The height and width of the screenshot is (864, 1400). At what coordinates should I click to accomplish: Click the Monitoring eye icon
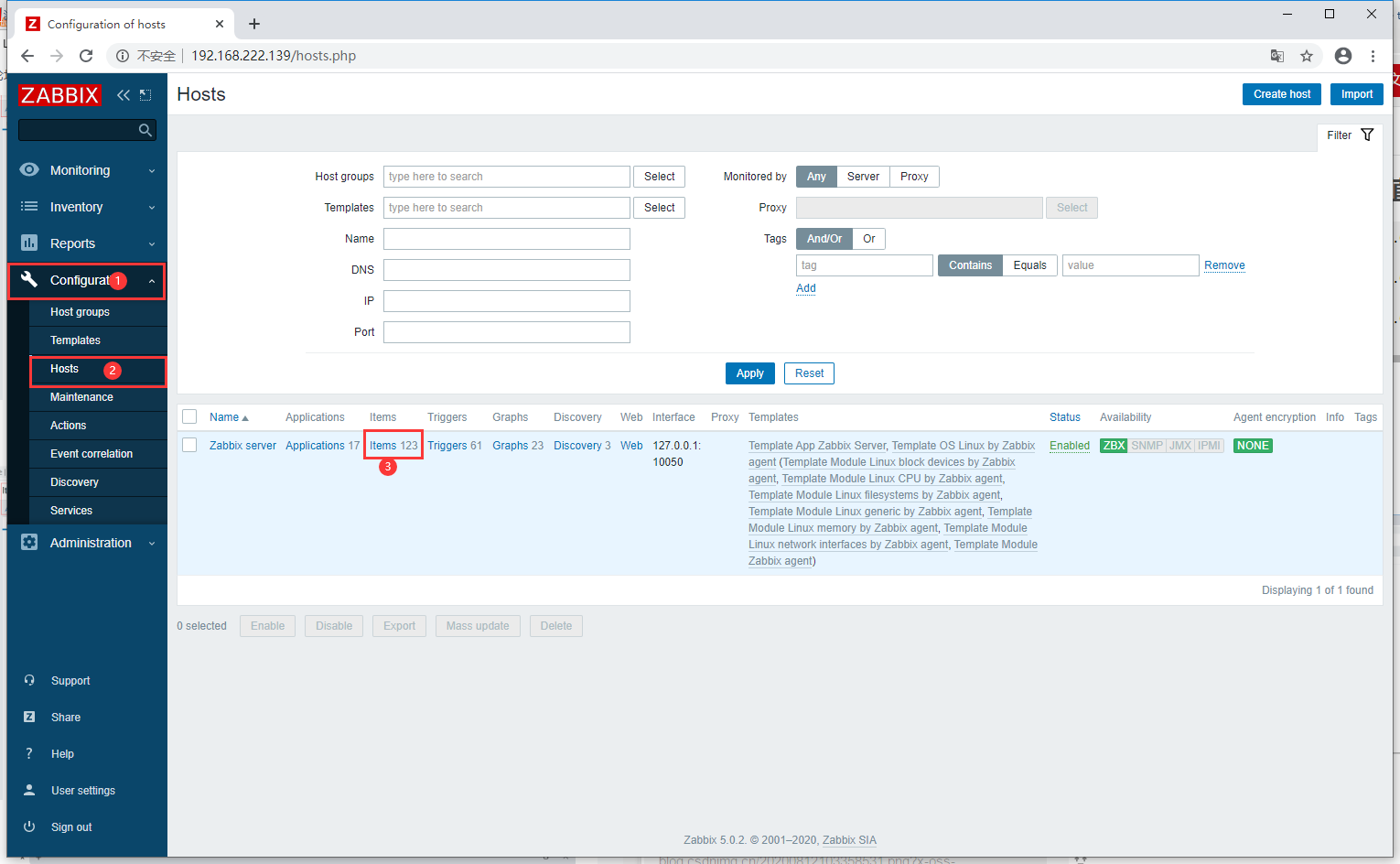[29, 169]
